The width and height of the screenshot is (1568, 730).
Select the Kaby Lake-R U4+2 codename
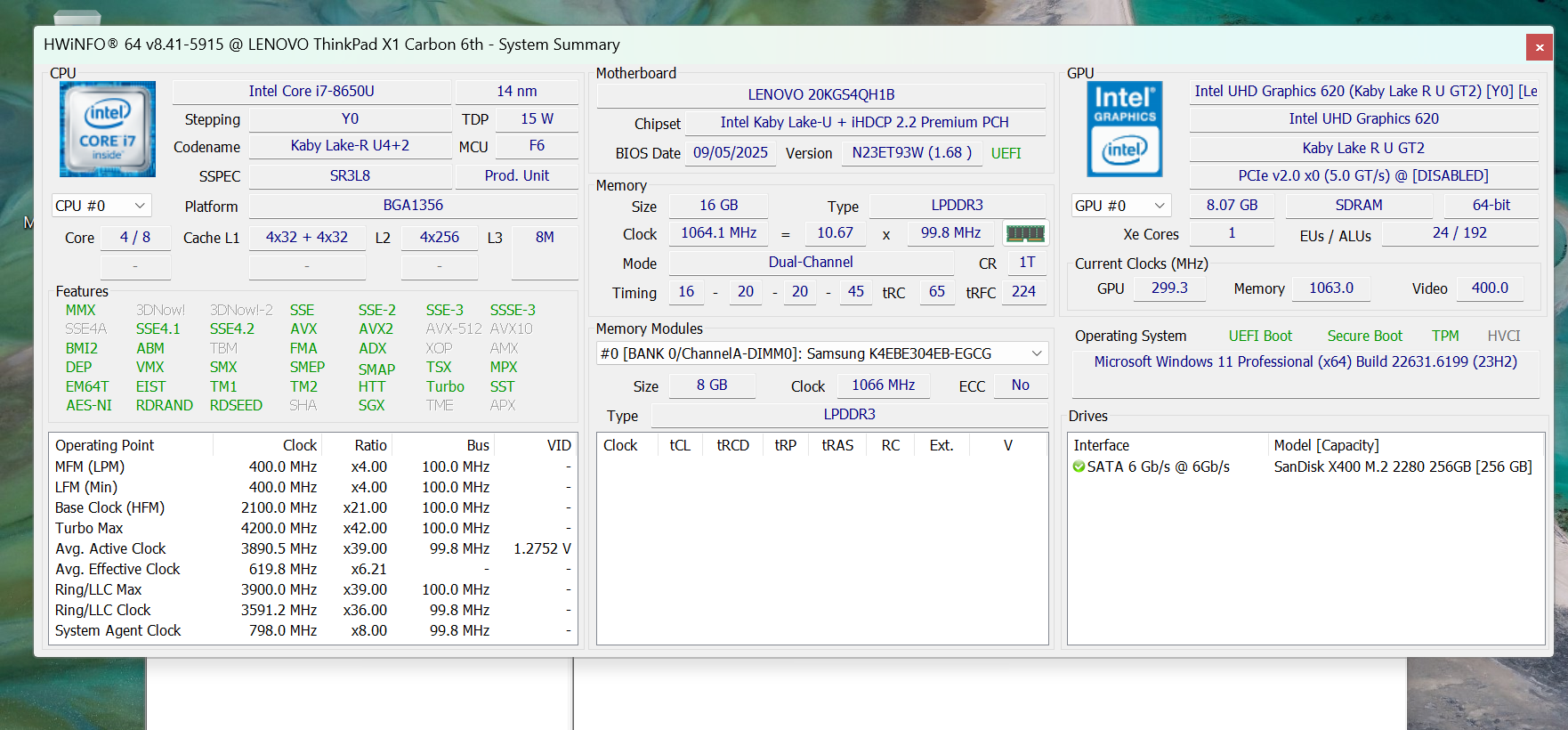tap(350, 145)
